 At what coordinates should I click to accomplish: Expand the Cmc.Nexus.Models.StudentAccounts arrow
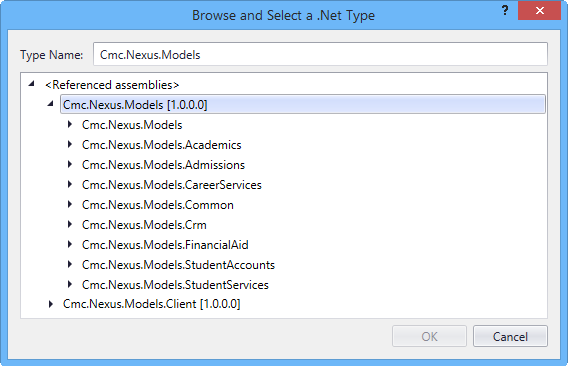pos(70,264)
